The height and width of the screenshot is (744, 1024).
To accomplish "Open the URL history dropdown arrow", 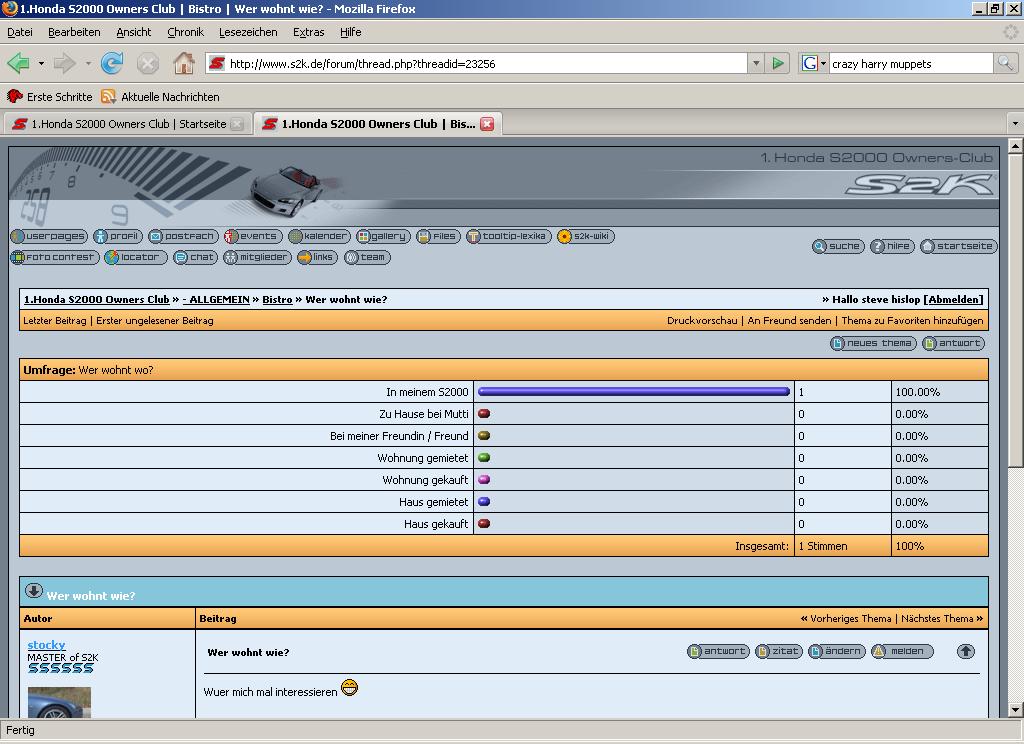I will coord(756,63).
